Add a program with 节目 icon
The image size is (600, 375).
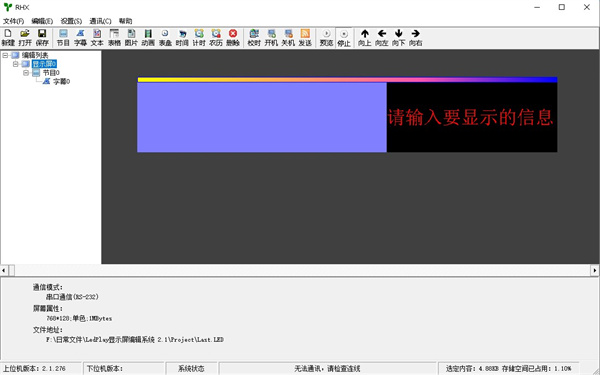click(x=63, y=38)
